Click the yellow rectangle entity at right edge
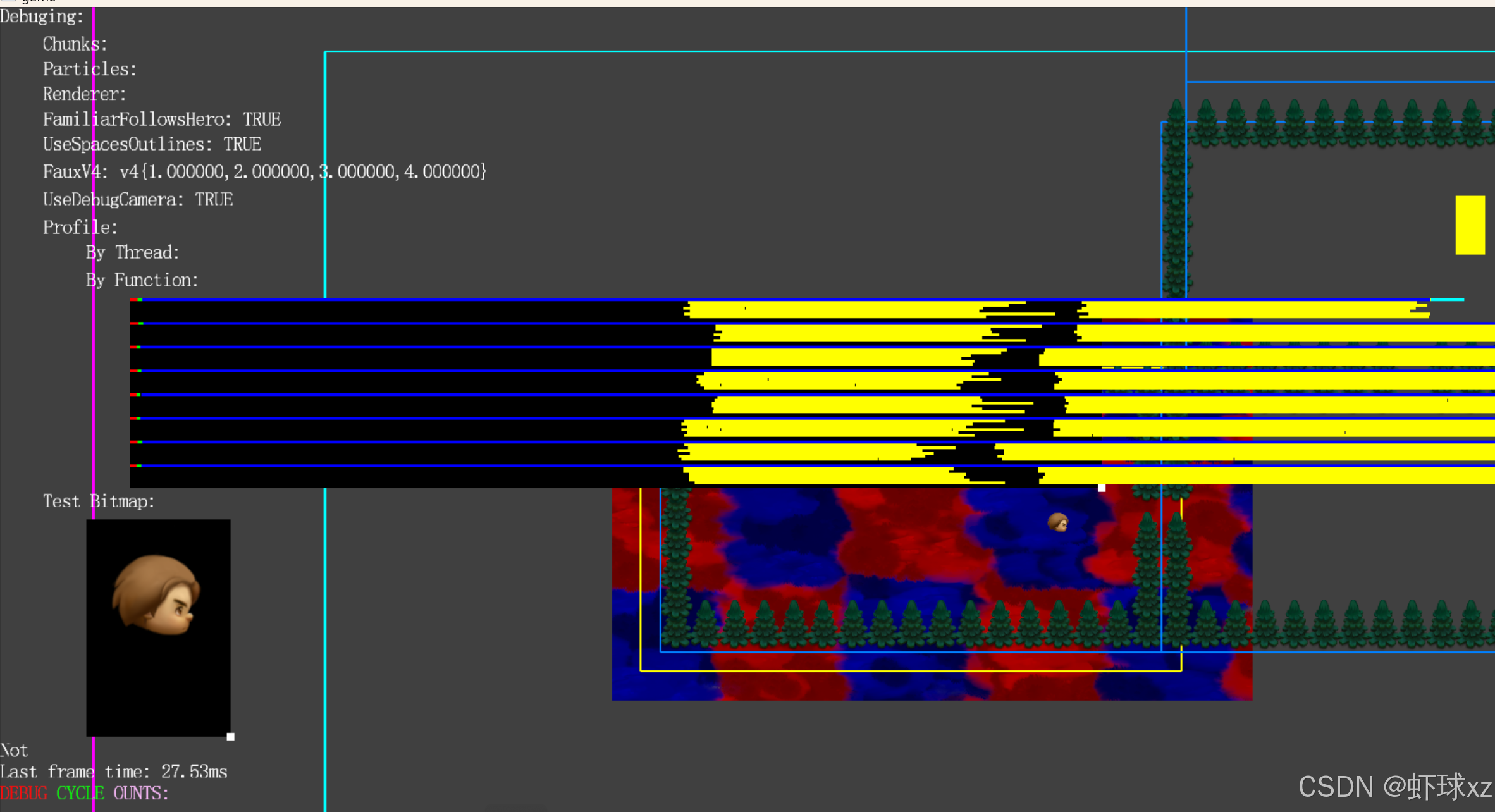Image resolution: width=1495 pixels, height=812 pixels. pyautogui.click(x=1470, y=225)
